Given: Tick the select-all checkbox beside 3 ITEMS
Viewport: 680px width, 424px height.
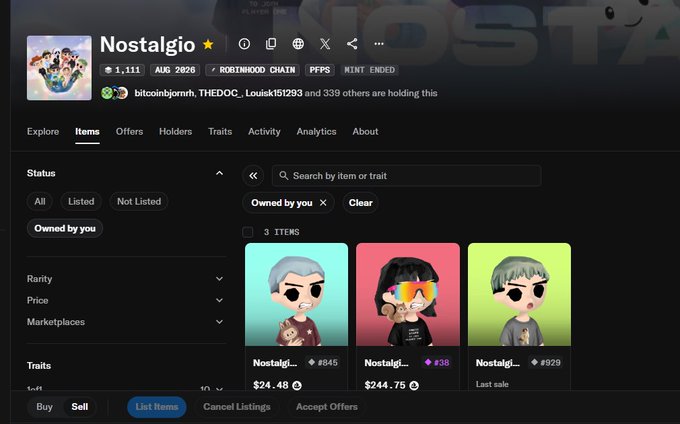Looking at the screenshot, I should click(x=248, y=232).
